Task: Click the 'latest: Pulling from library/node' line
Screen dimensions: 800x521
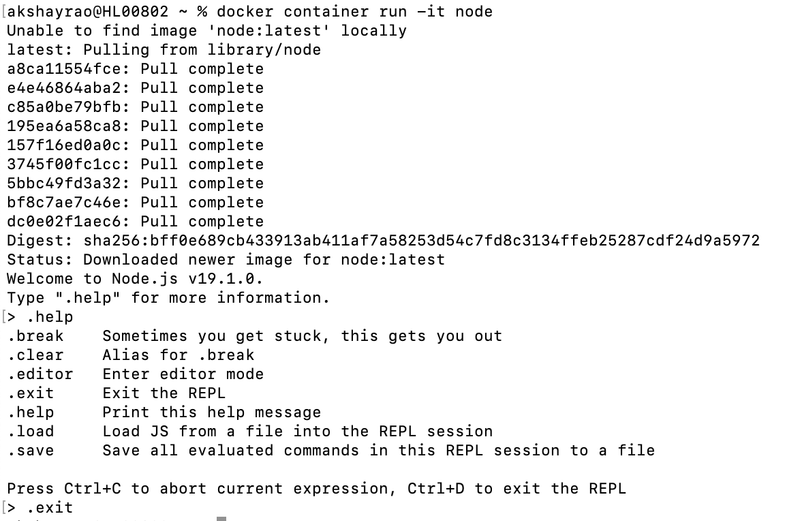Action: tap(165, 49)
